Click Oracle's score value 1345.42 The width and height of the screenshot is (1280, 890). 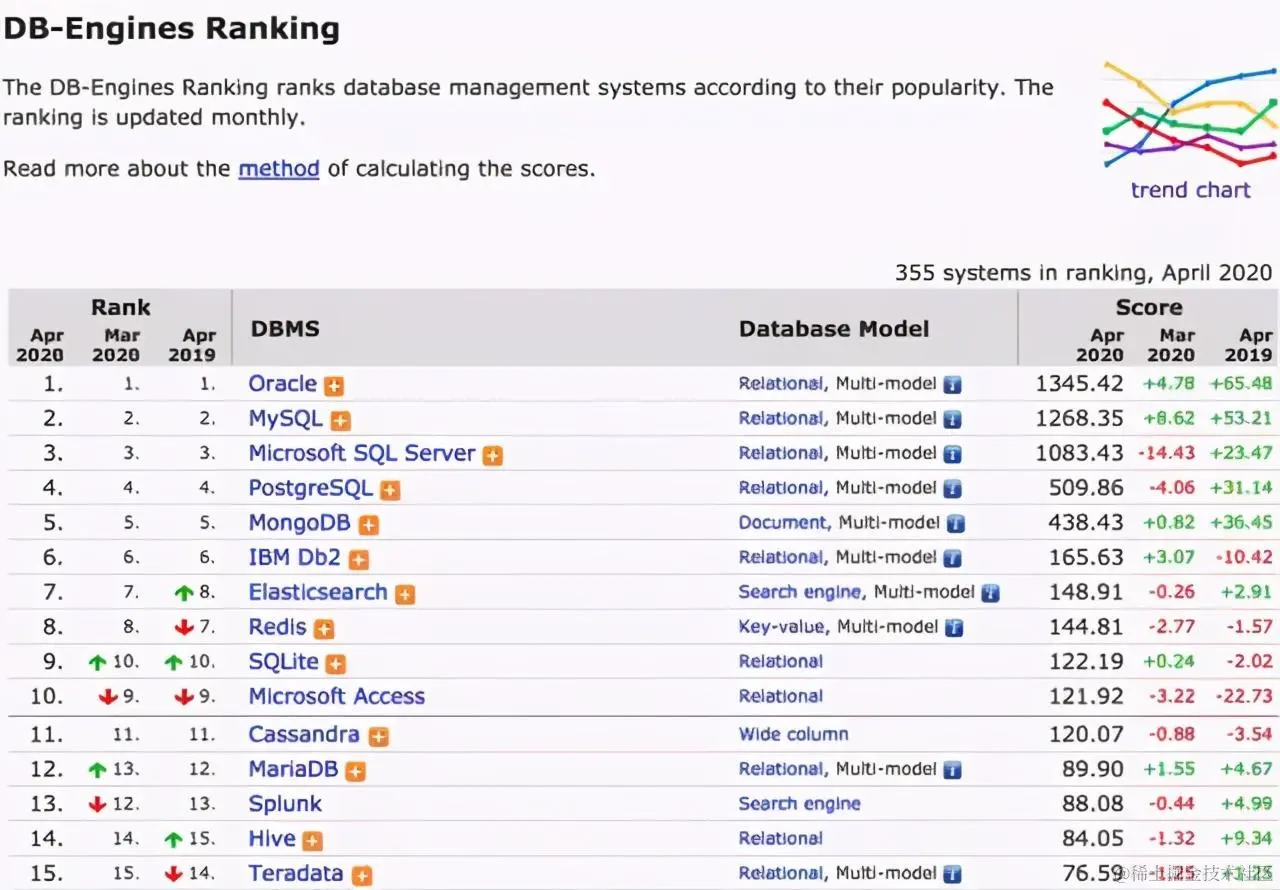1080,384
